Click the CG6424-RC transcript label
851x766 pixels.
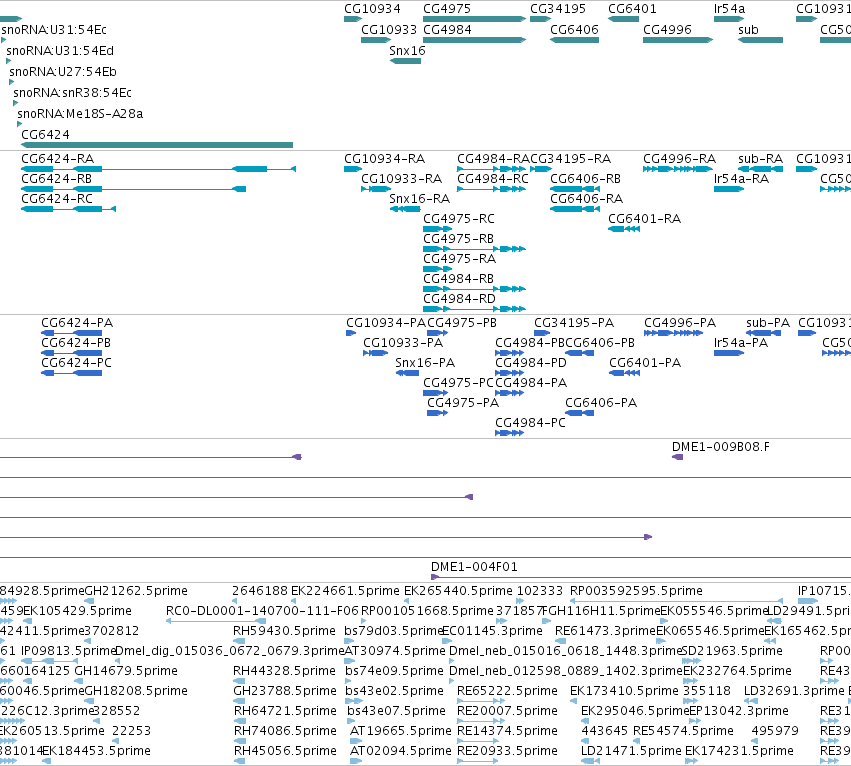57,199
